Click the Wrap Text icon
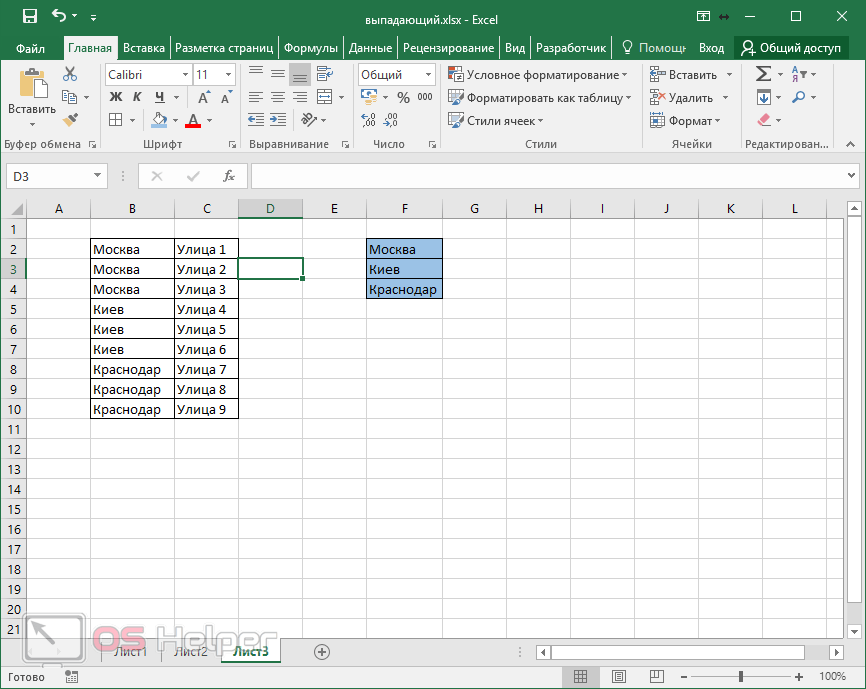The height and width of the screenshot is (689, 866). click(324, 74)
